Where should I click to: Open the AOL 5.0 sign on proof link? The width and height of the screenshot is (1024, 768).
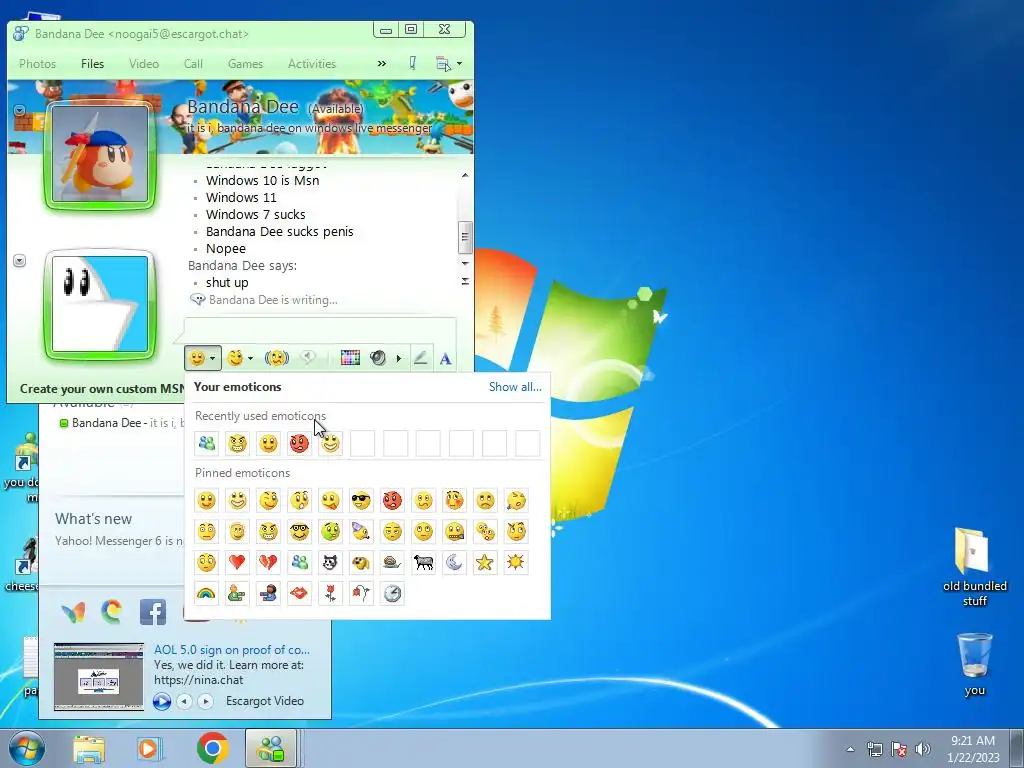click(x=232, y=650)
